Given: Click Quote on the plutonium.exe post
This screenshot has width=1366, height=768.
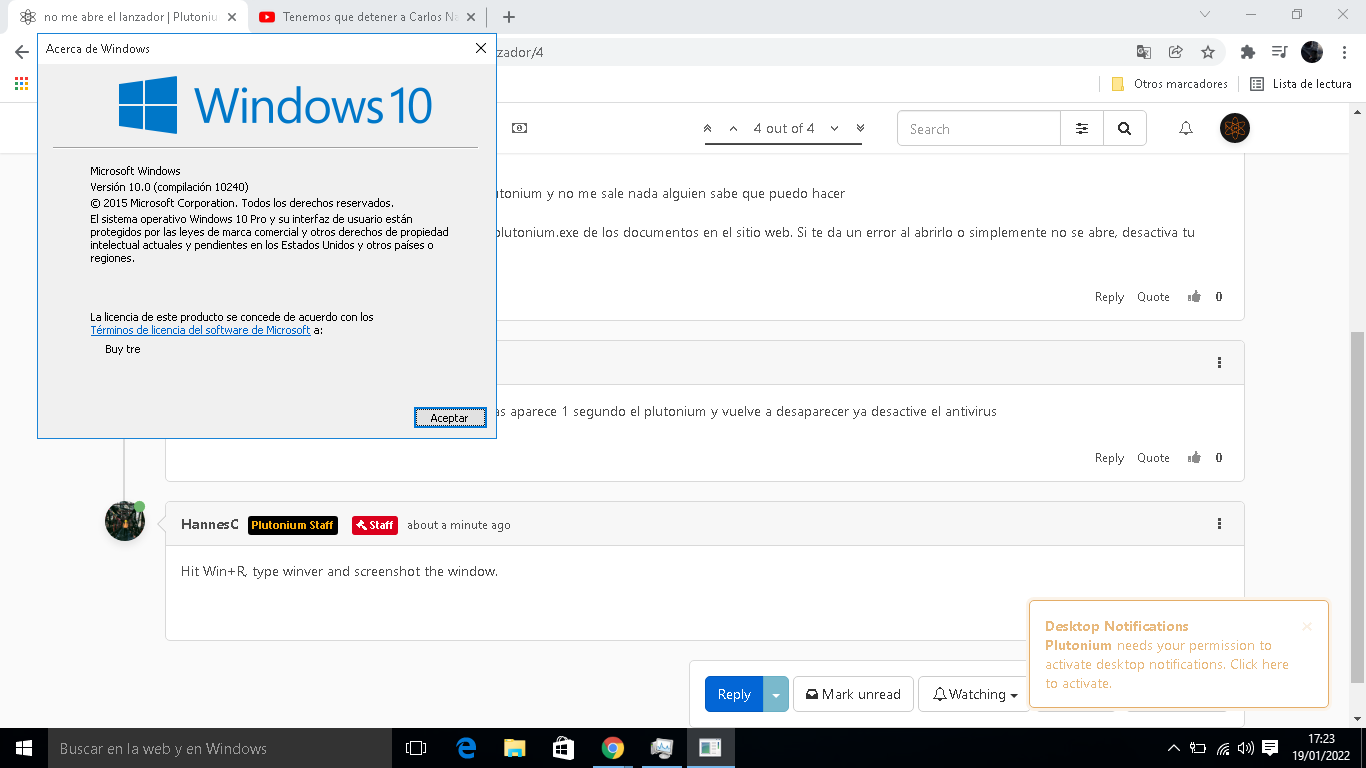Looking at the screenshot, I should (1153, 296).
